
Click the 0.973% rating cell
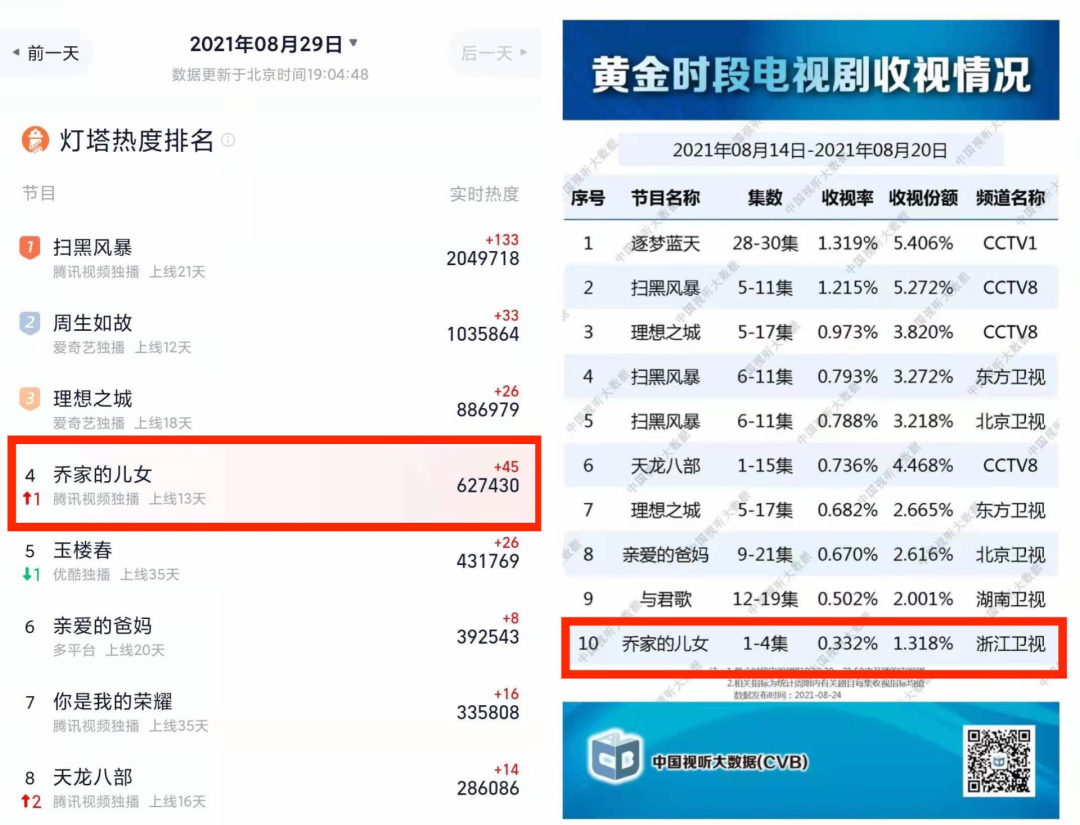(847, 333)
